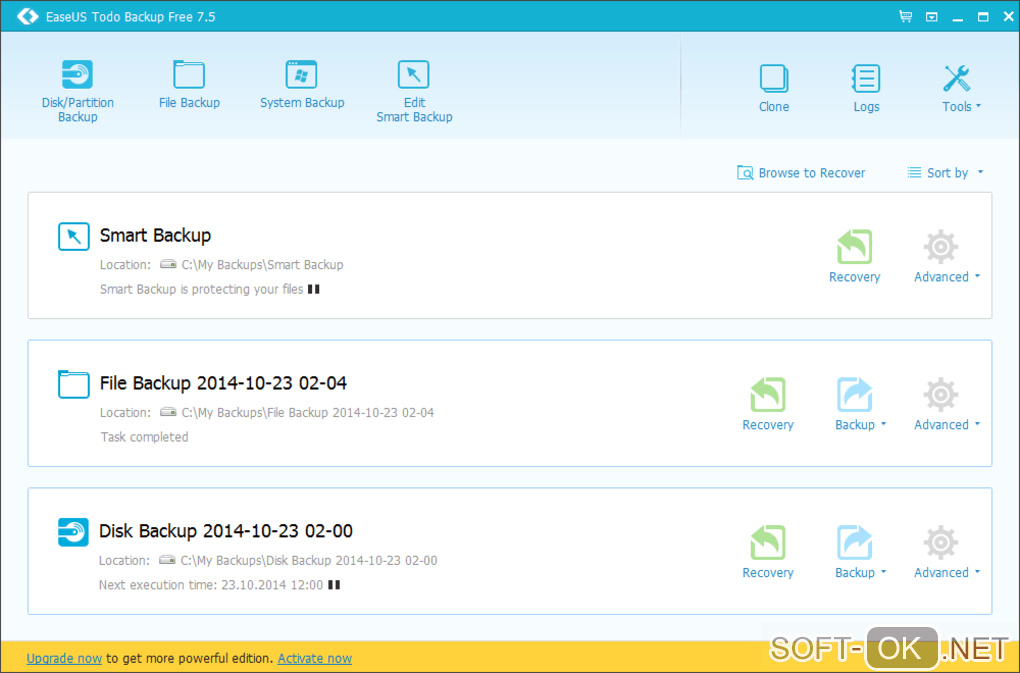Click the File Backup 2014-10-23 folder icon
The width and height of the screenshot is (1020, 673).
[x=74, y=384]
